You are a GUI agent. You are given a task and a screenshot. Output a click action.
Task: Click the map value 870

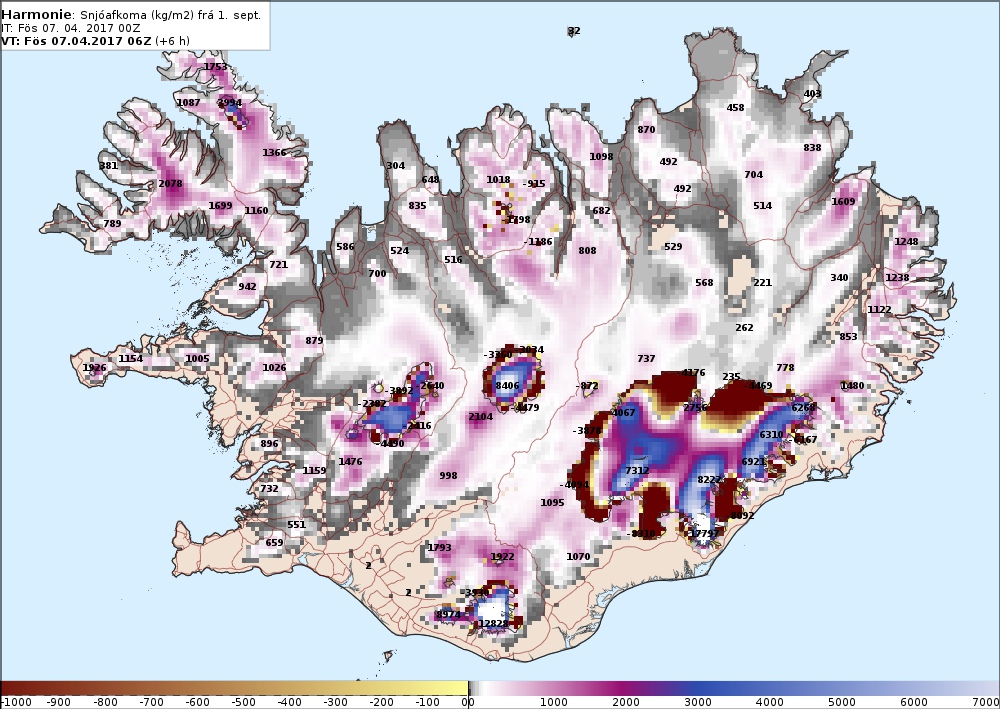point(647,130)
